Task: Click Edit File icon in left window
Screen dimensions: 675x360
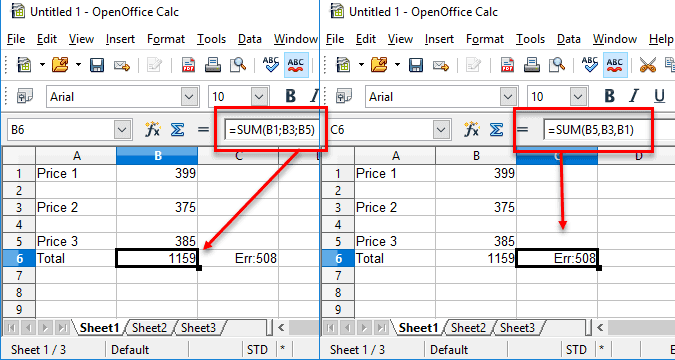Action: coord(154,65)
